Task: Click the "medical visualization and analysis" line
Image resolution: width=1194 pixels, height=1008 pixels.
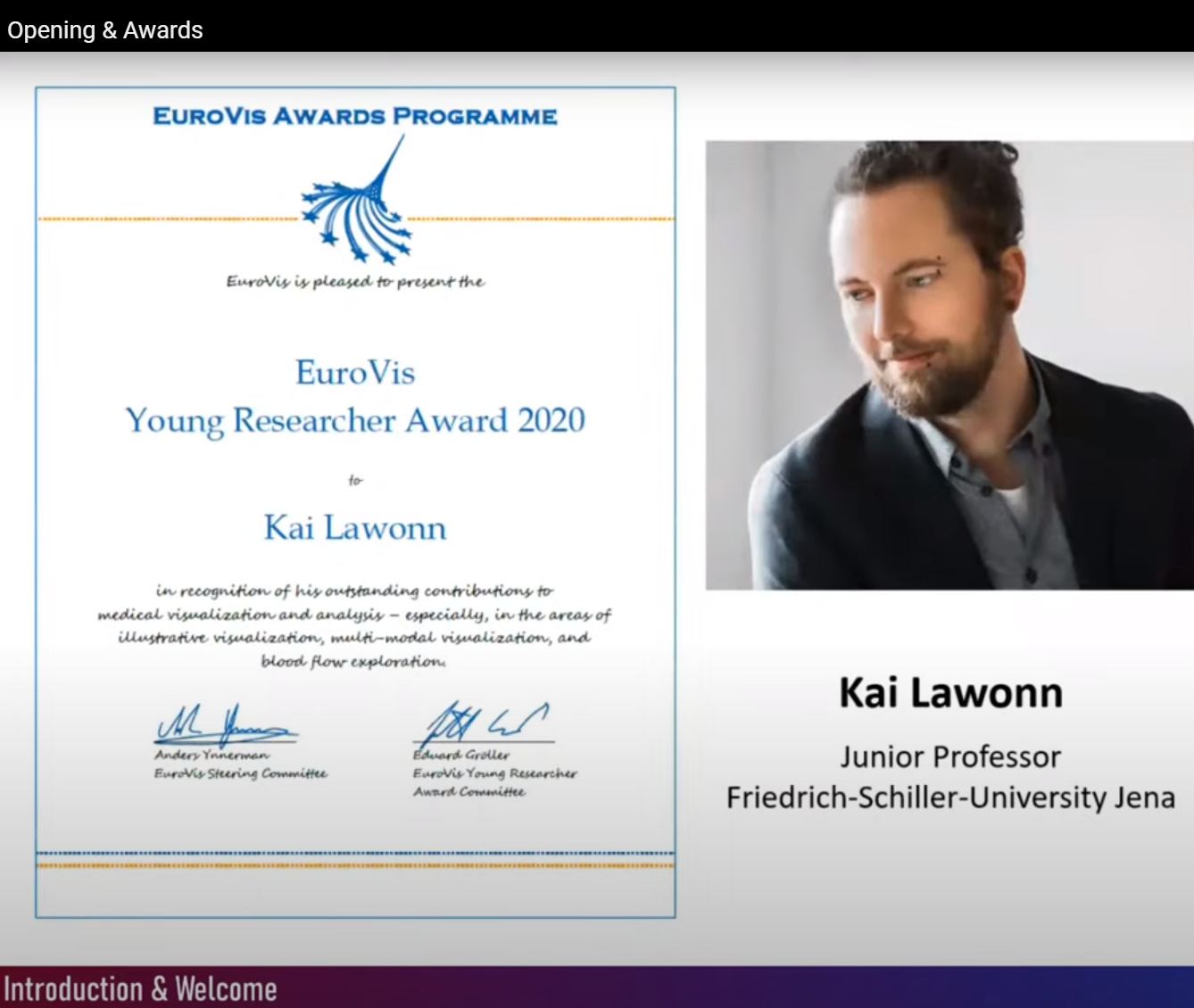Action: (354, 615)
